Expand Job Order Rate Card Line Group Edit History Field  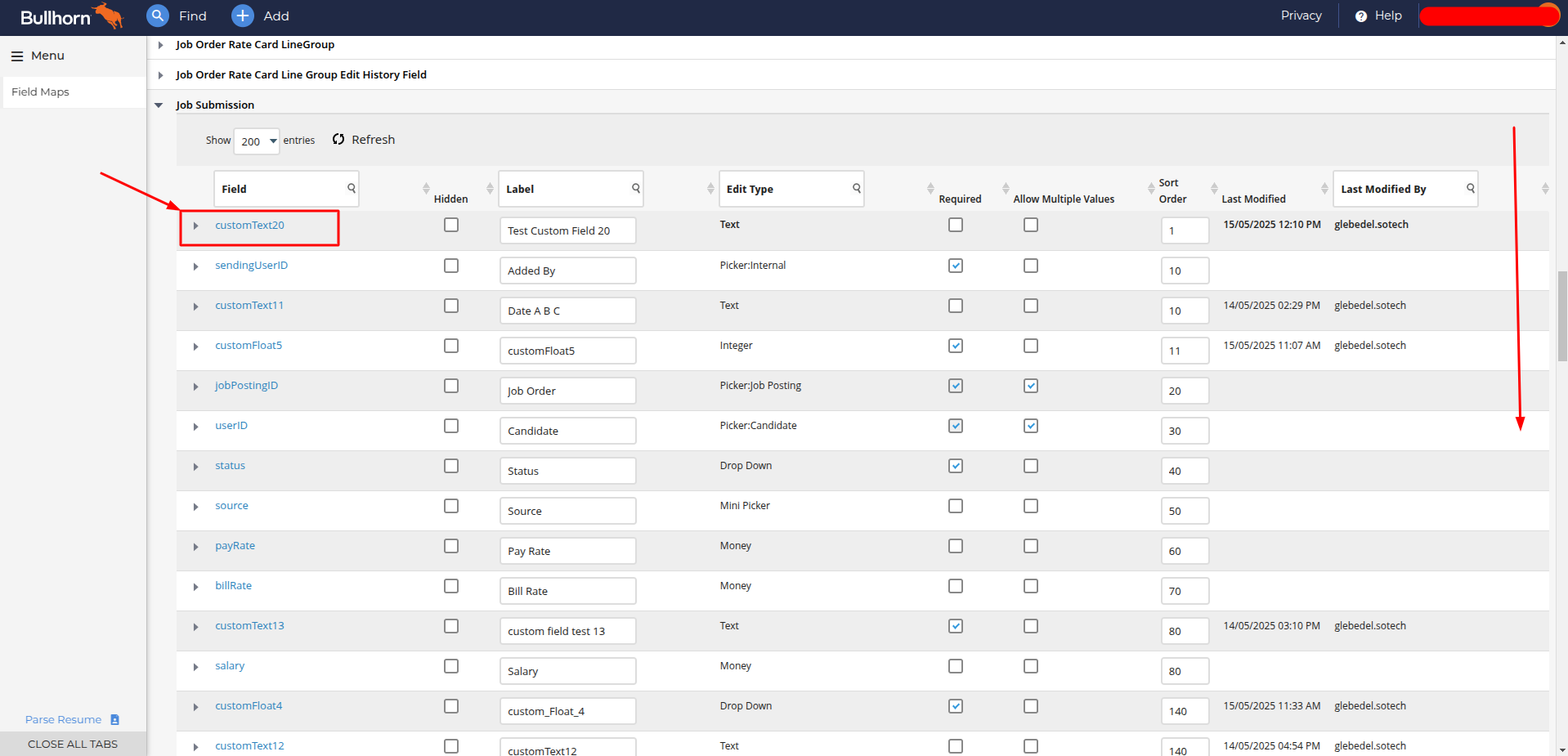click(x=160, y=75)
